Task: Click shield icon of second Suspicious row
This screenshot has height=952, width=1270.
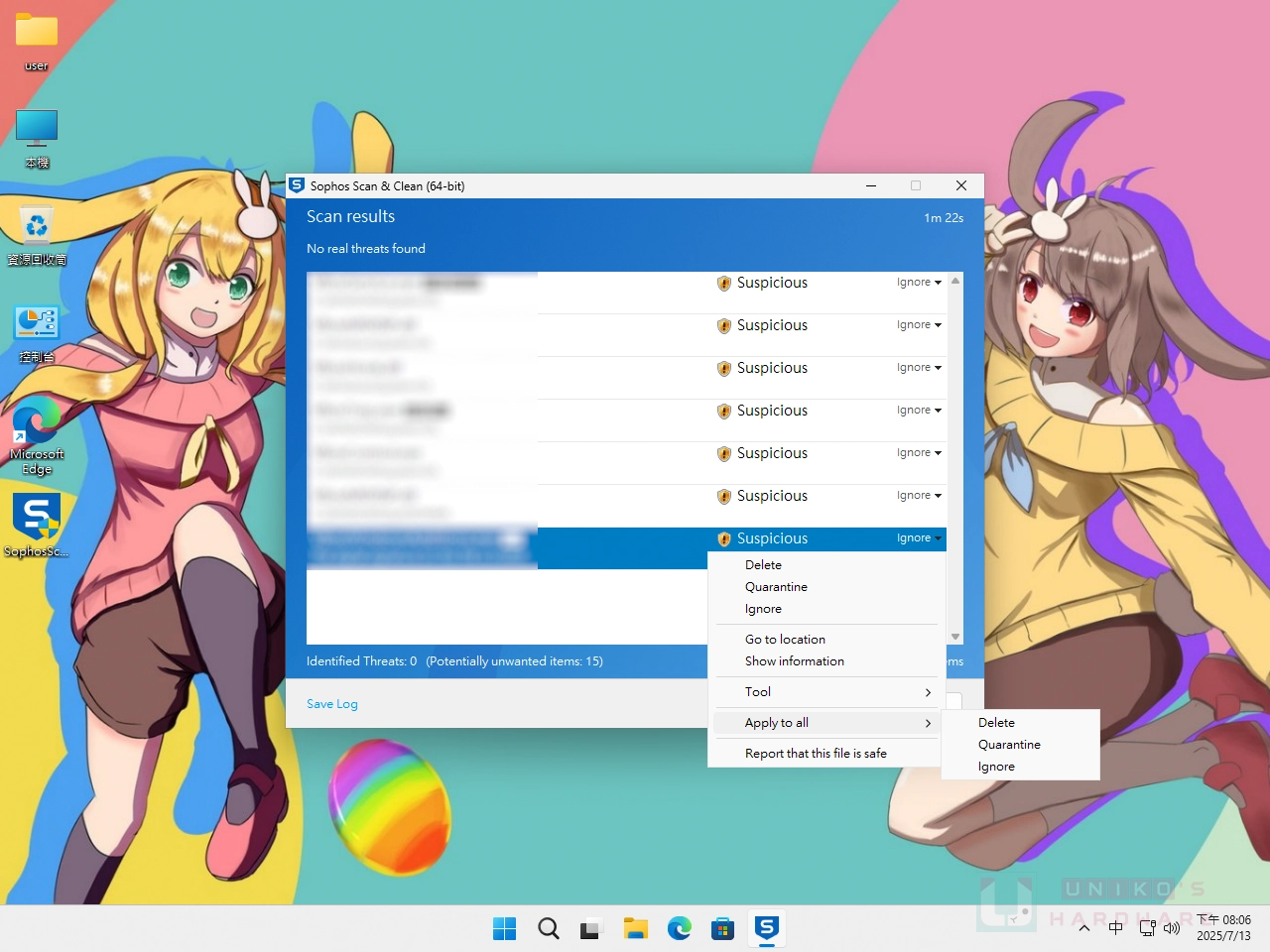Action: tap(724, 326)
